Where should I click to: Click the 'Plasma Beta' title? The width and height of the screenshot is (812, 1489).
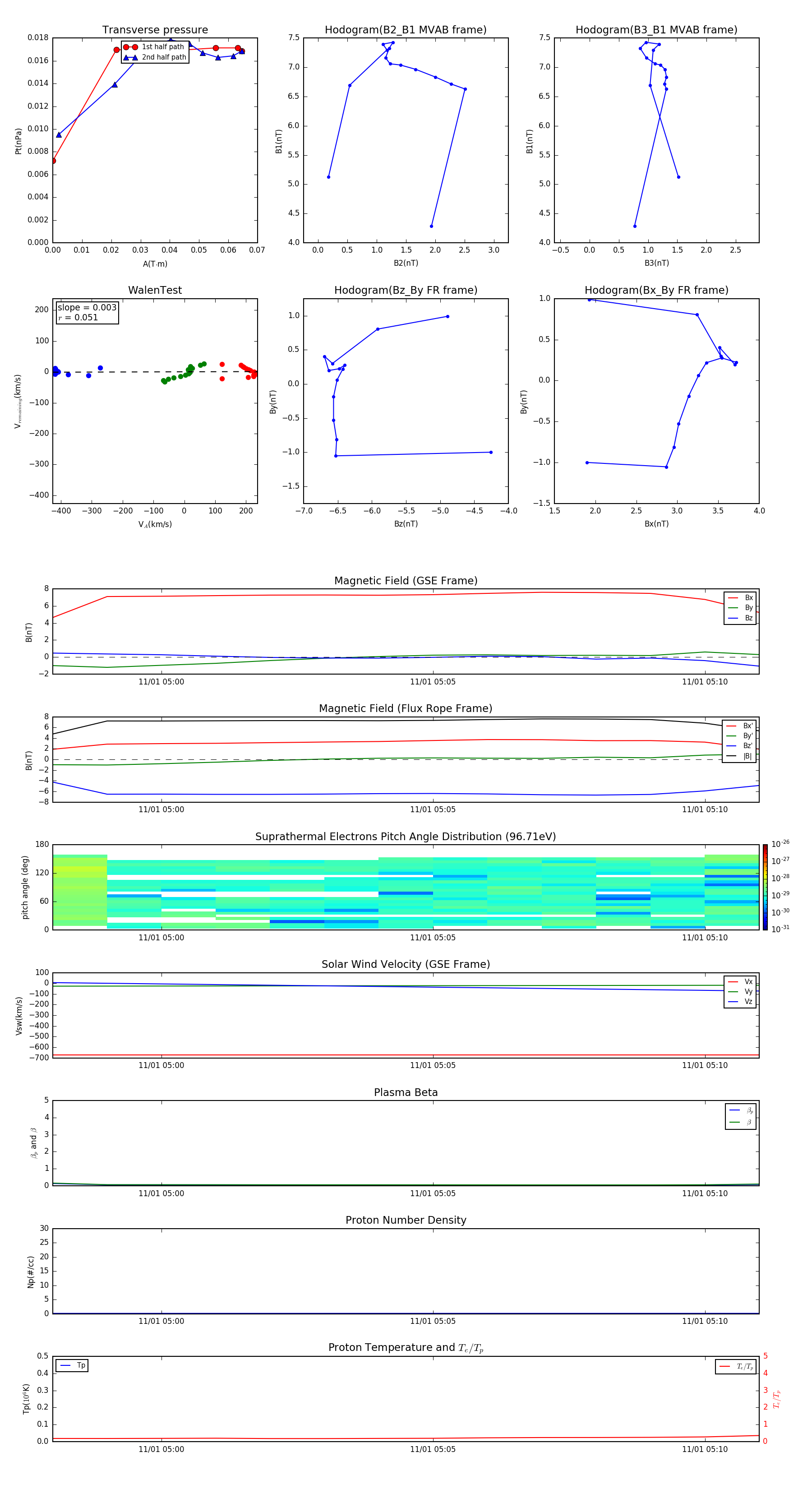(x=406, y=1093)
